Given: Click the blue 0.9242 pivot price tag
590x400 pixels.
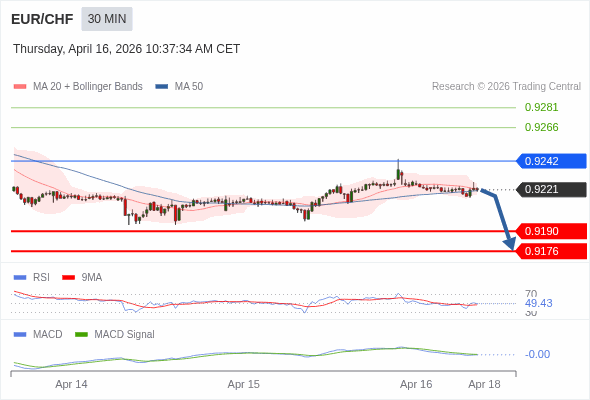Looking at the screenshot, I should click(x=551, y=161).
